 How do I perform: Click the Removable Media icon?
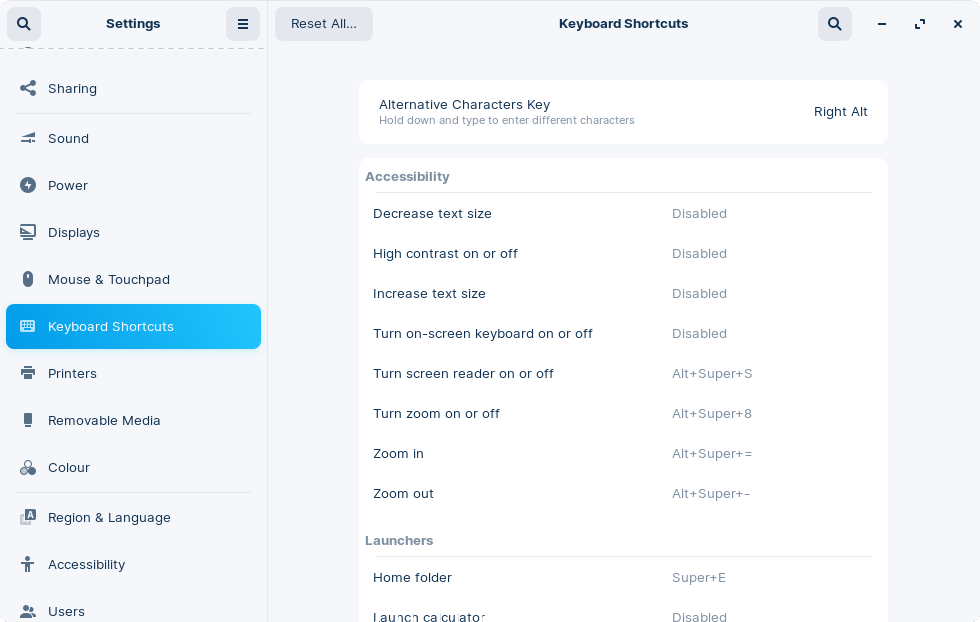[27, 420]
